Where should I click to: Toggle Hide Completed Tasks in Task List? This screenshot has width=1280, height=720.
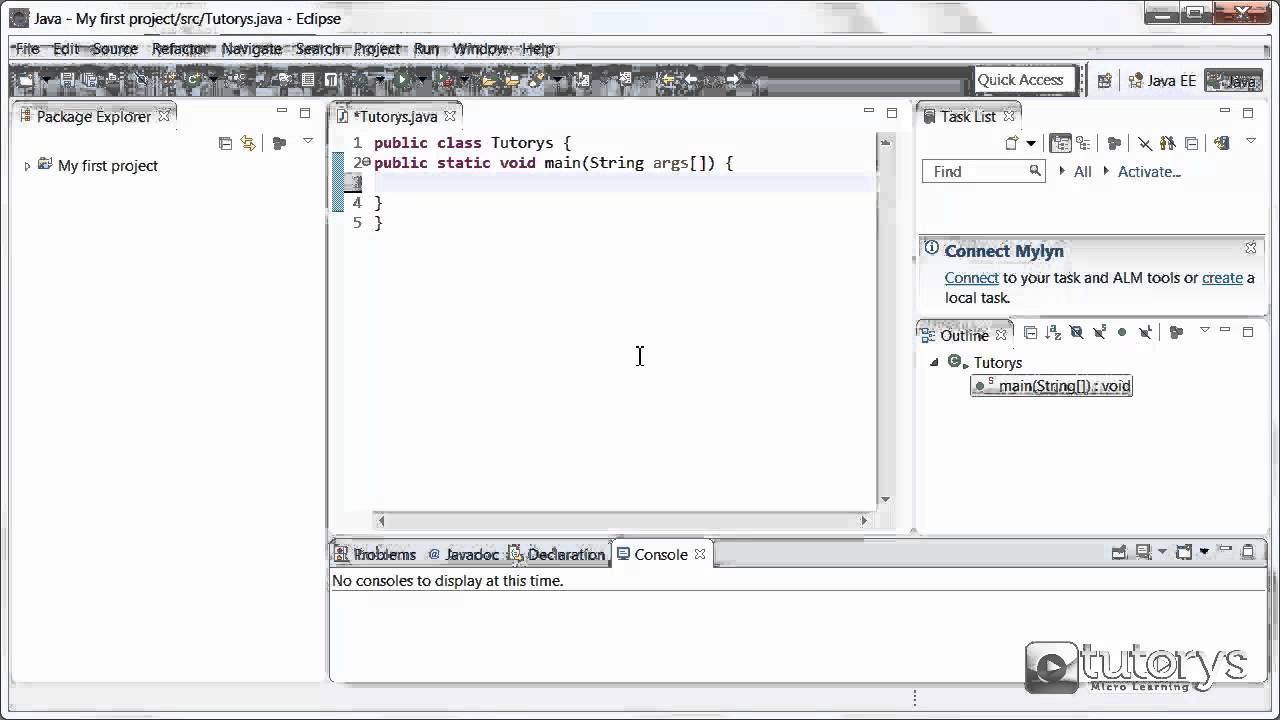tap(1145, 143)
